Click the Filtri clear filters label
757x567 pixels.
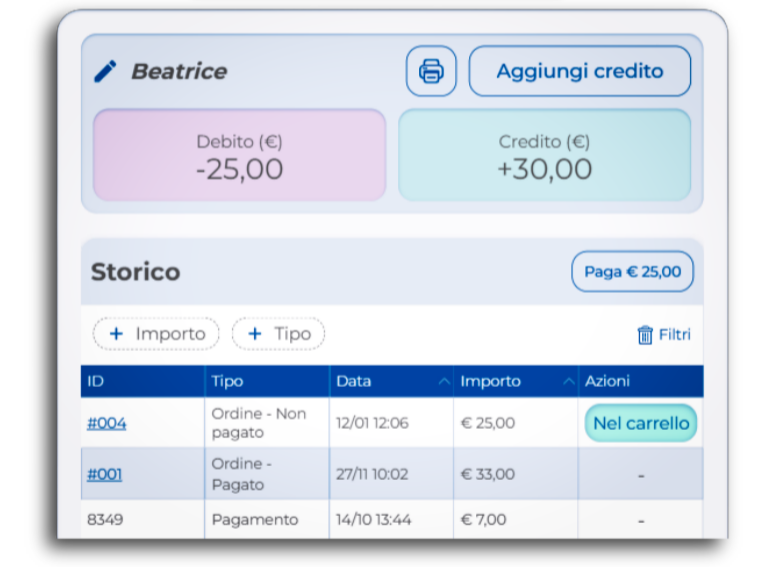(x=674, y=335)
